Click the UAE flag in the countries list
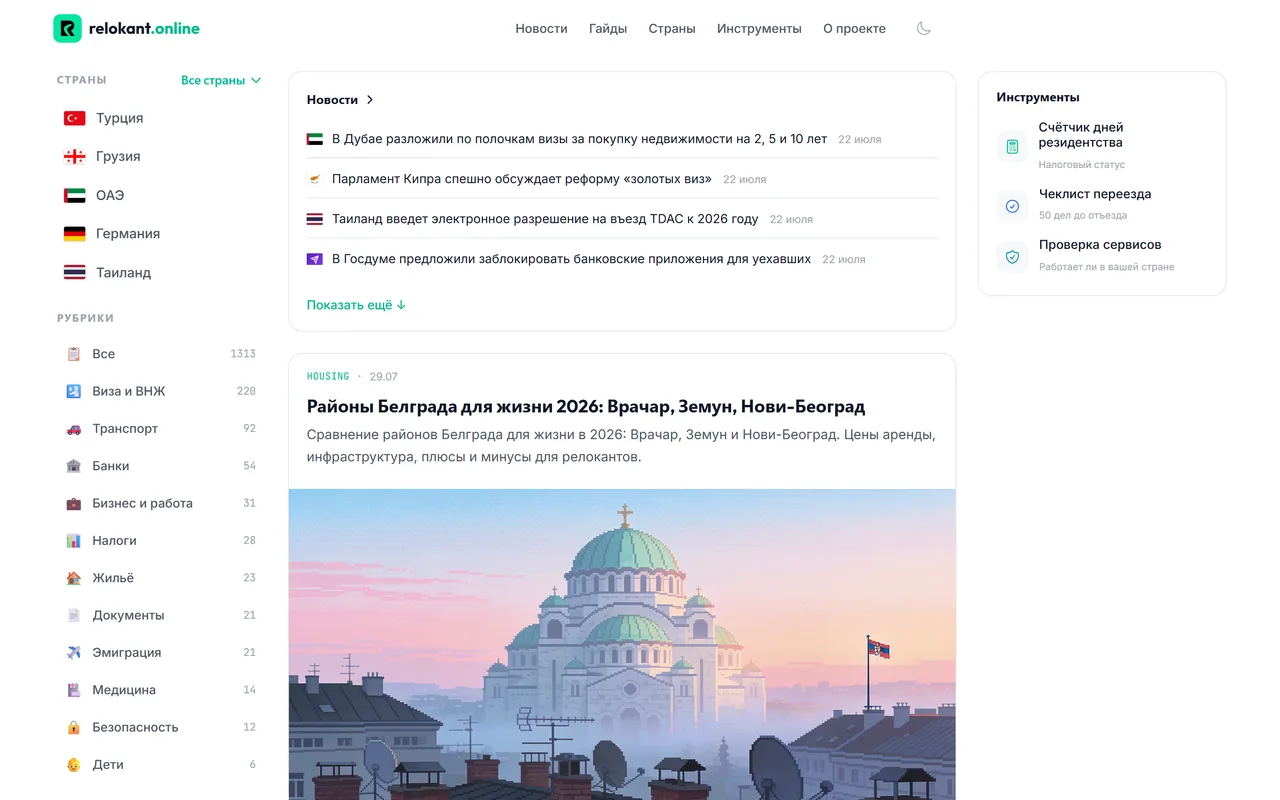This screenshot has width=1280, height=800. [75, 195]
